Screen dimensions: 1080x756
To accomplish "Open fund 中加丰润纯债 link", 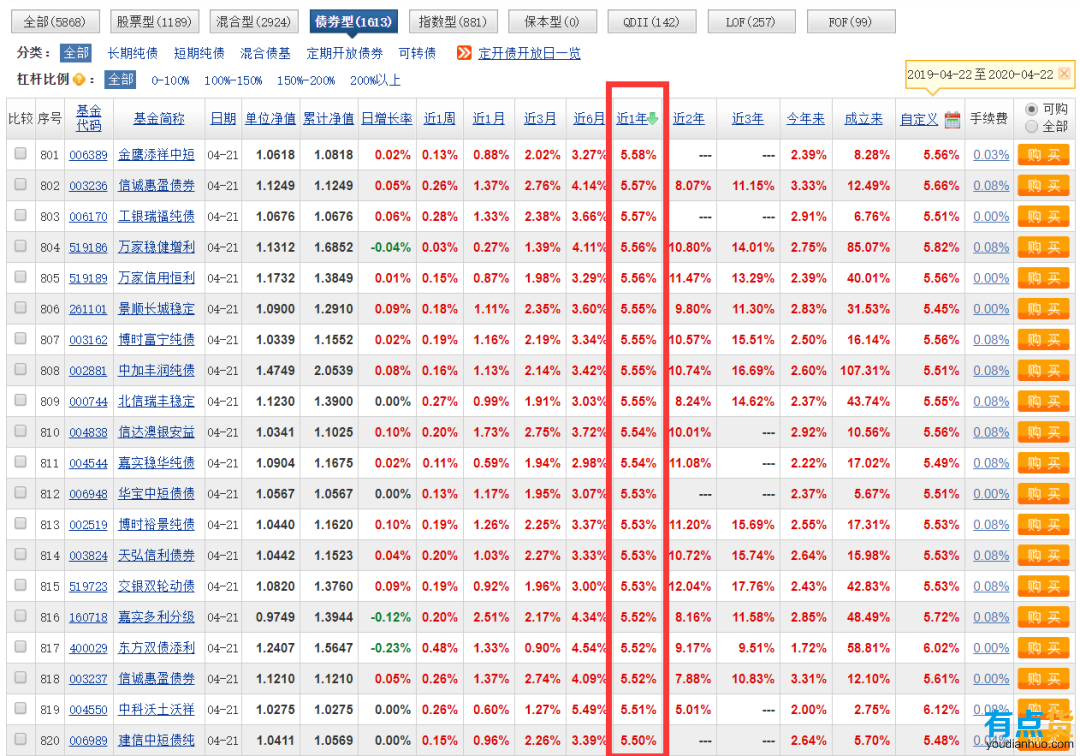I will [156, 370].
